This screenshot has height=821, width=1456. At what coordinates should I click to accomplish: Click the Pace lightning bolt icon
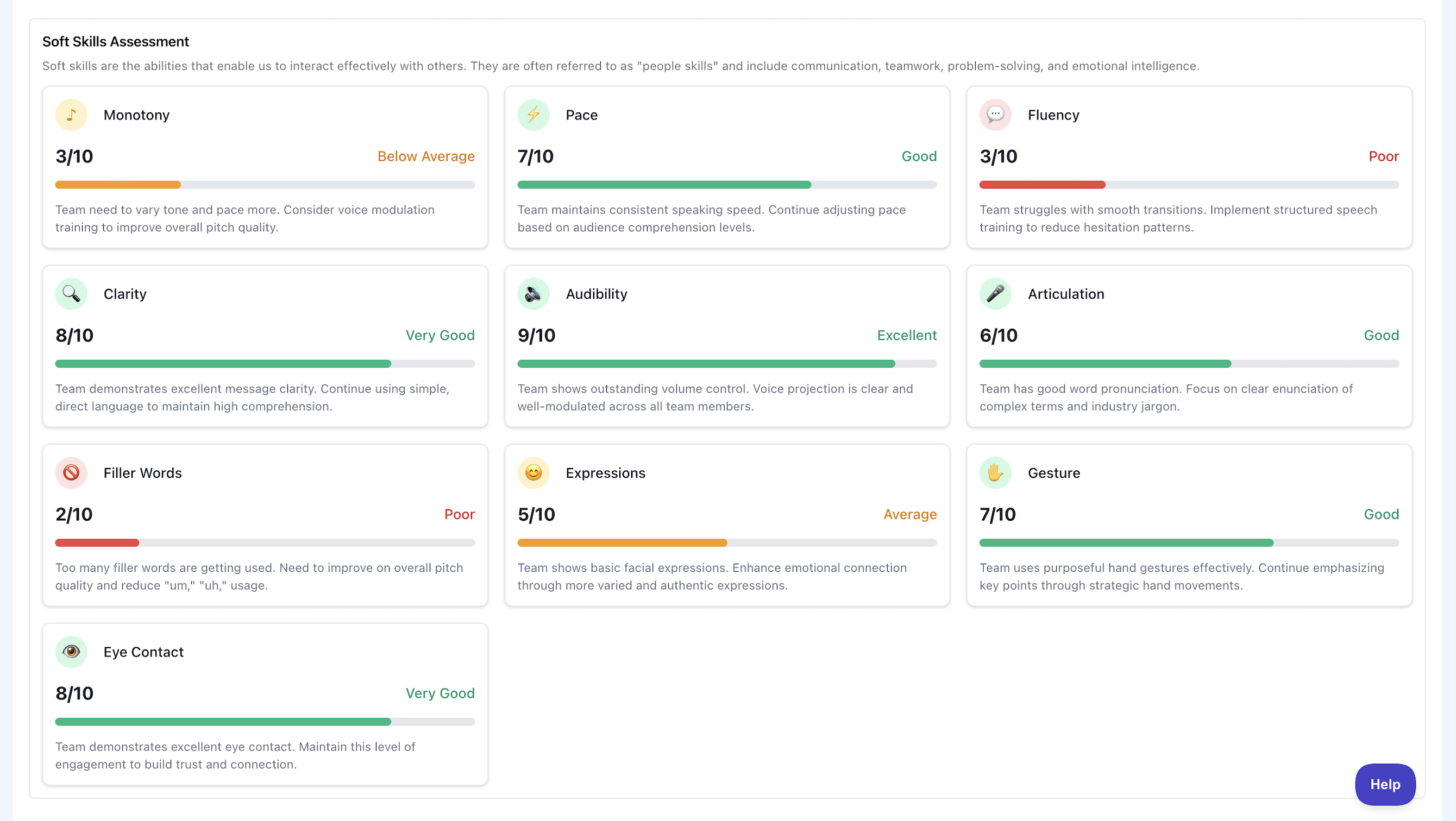[533, 115]
